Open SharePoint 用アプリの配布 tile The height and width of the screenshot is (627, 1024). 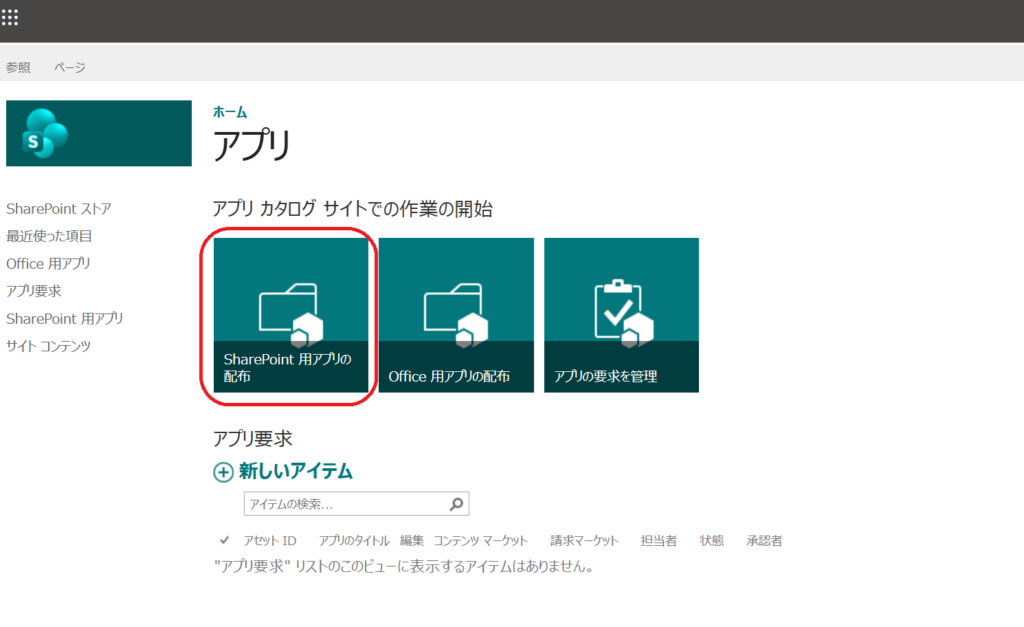[x=291, y=315]
